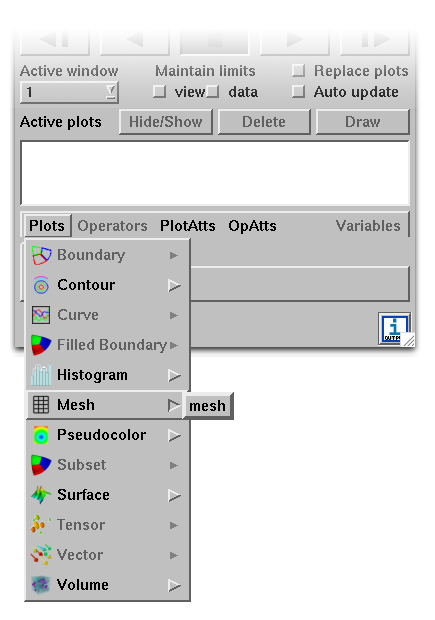Open the output information window icon

click(x=394, y=328)
